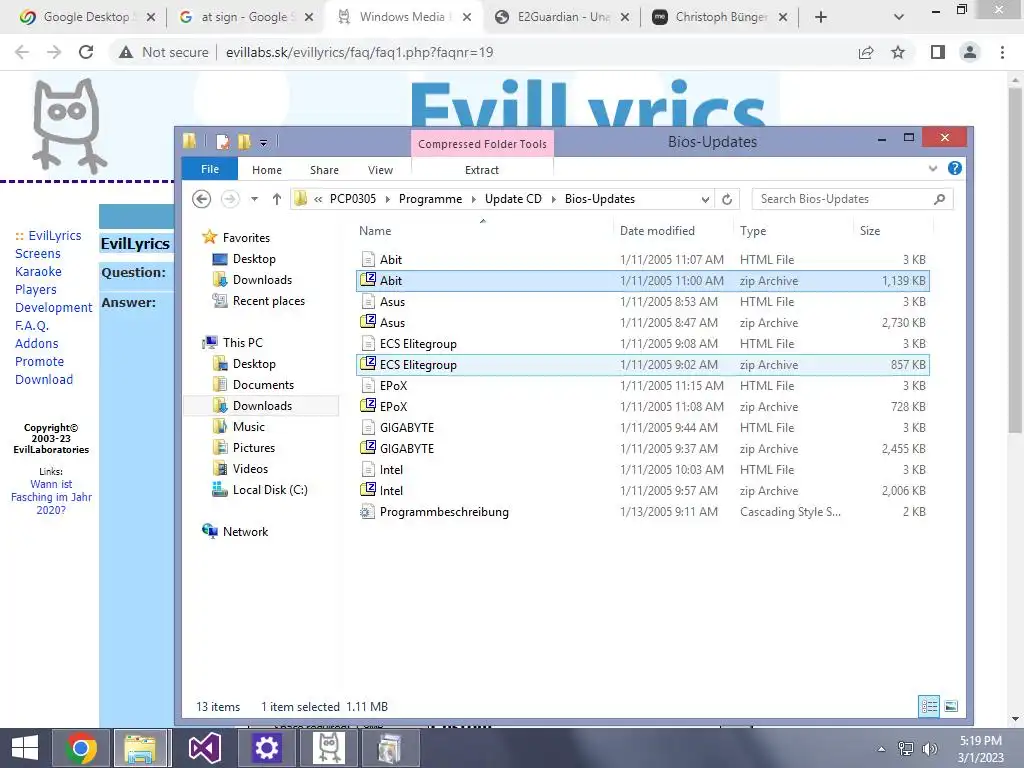Viewport: 1024px width, 768px height.
Task: Expand breadcrumb arrow after Programme
Action: point(473,199)
